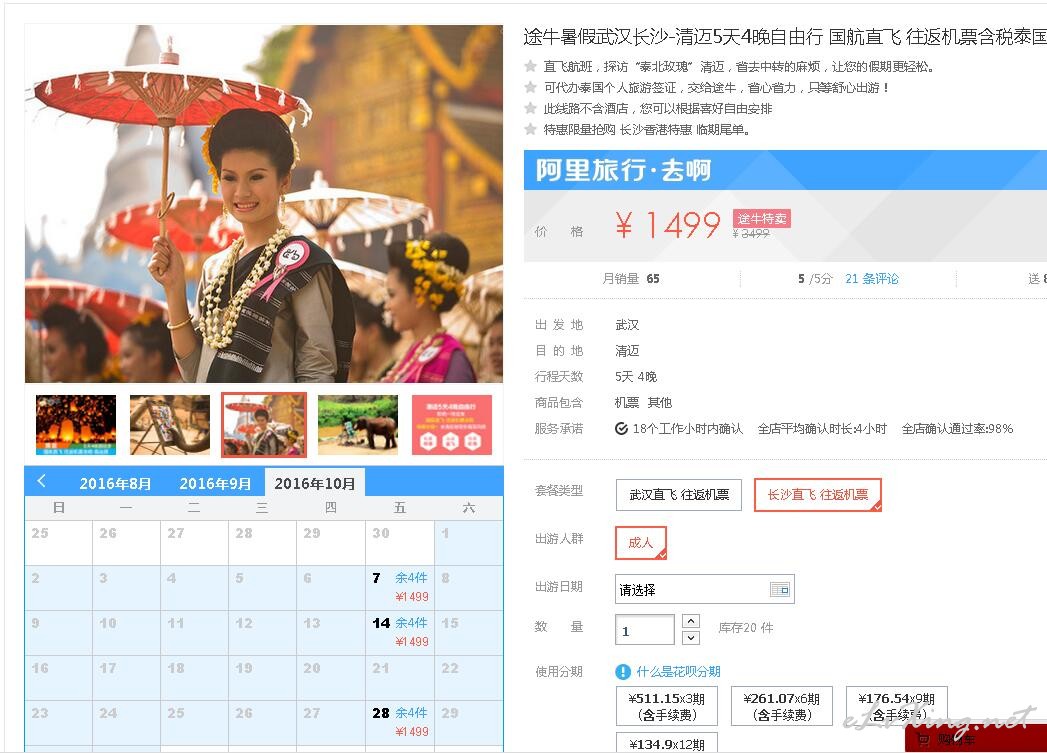Click 什么是花呗分期 help link

(678, 672)
